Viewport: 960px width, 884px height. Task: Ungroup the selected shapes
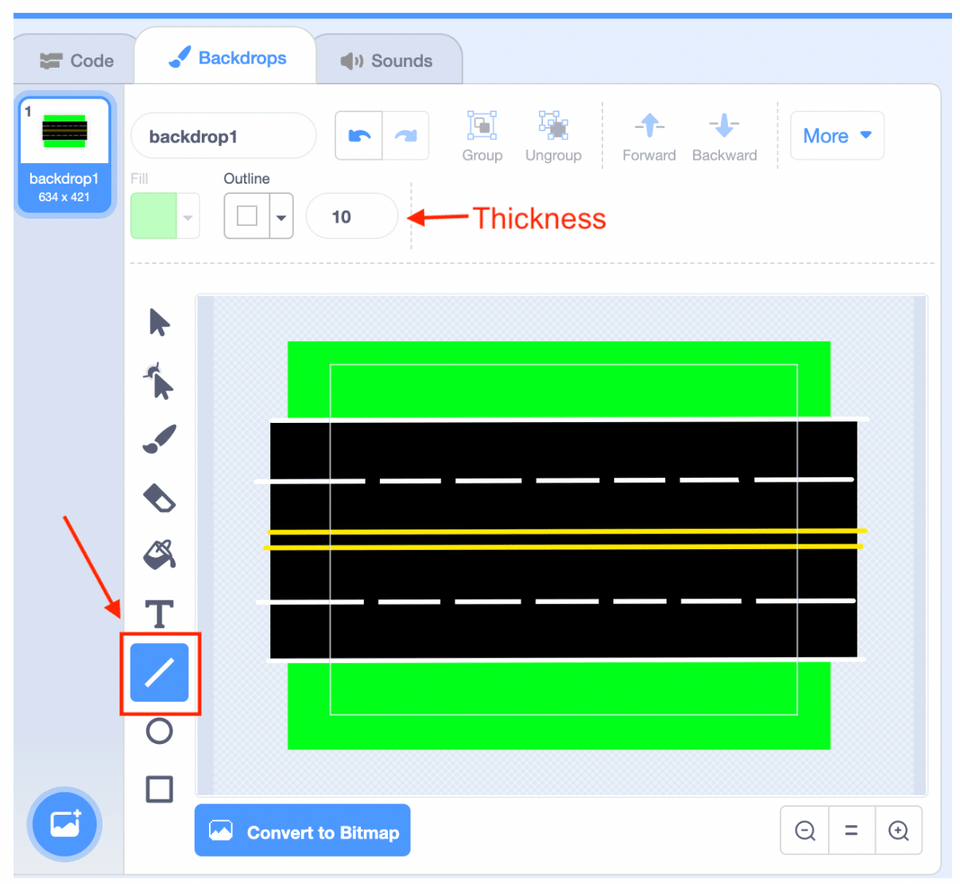[553, 136]
